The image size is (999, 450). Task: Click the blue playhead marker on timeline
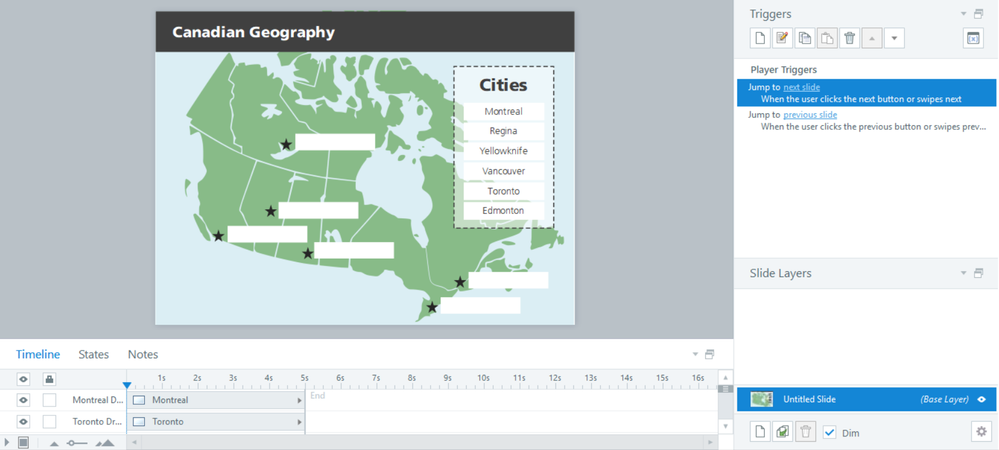tap(127, 385)
